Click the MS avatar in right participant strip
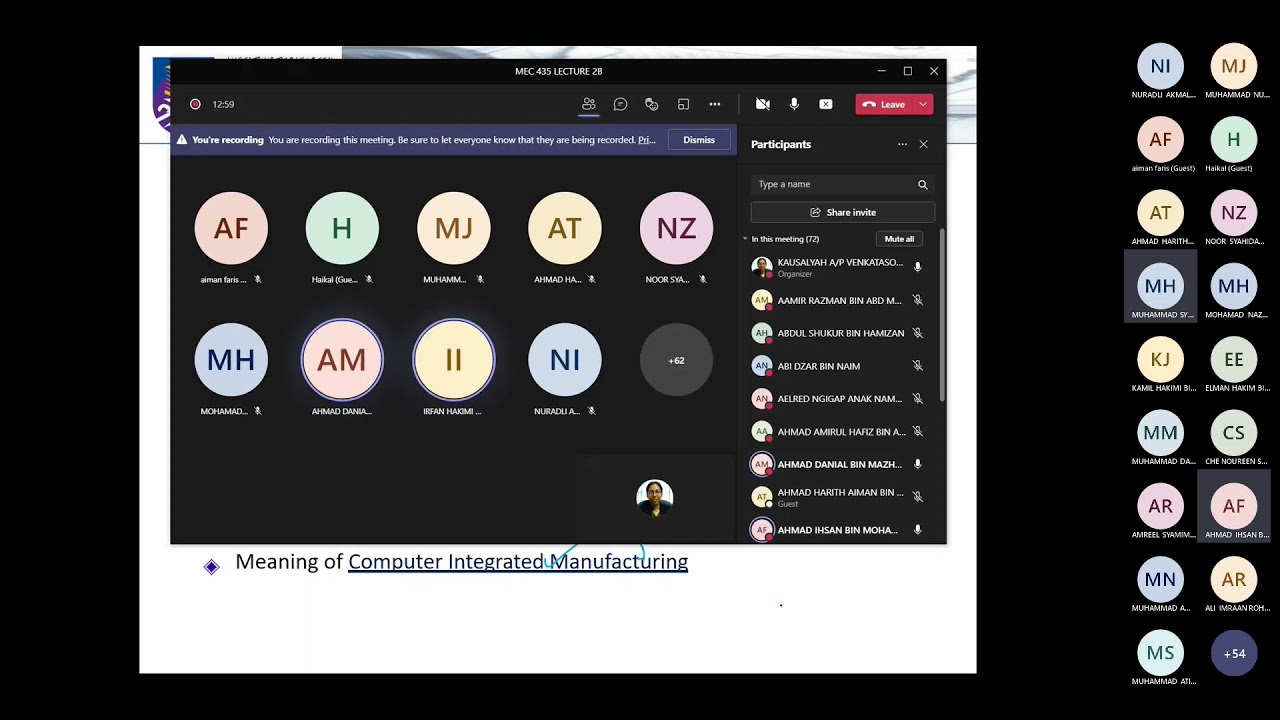Viewport: 1280px width, 720px height. click(1160, 653)
